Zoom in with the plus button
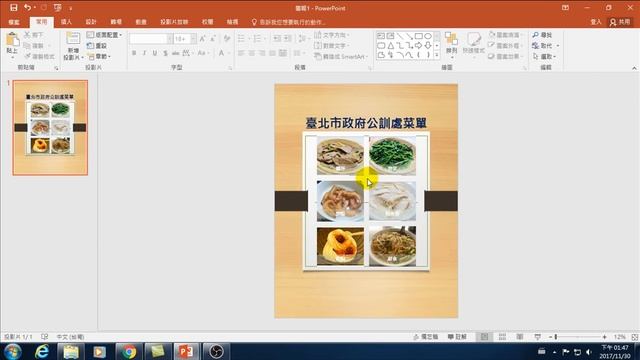The image size is (640, 360). pyautogui.click(x=604, y=337)
